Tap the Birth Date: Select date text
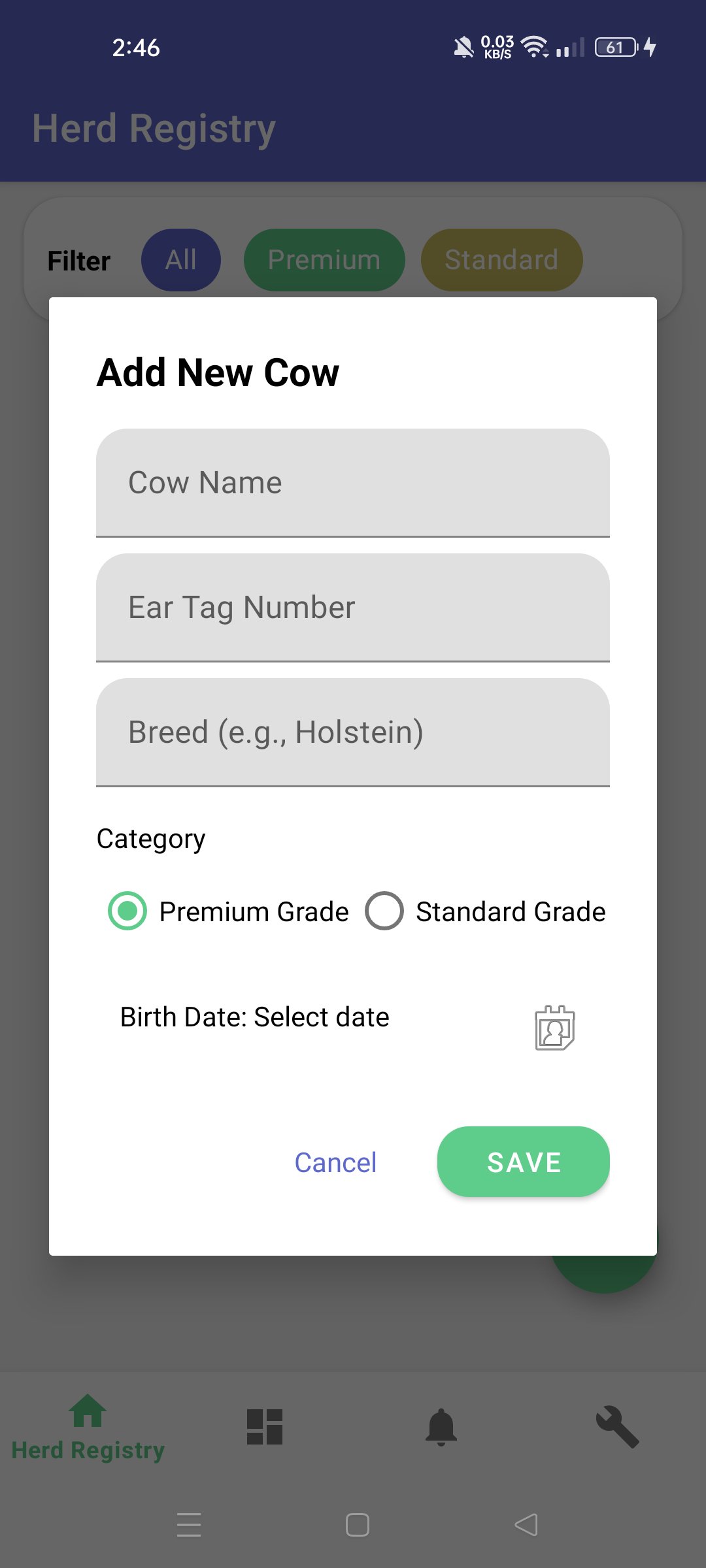The image size is (706, 1568). click(255, 1017)
